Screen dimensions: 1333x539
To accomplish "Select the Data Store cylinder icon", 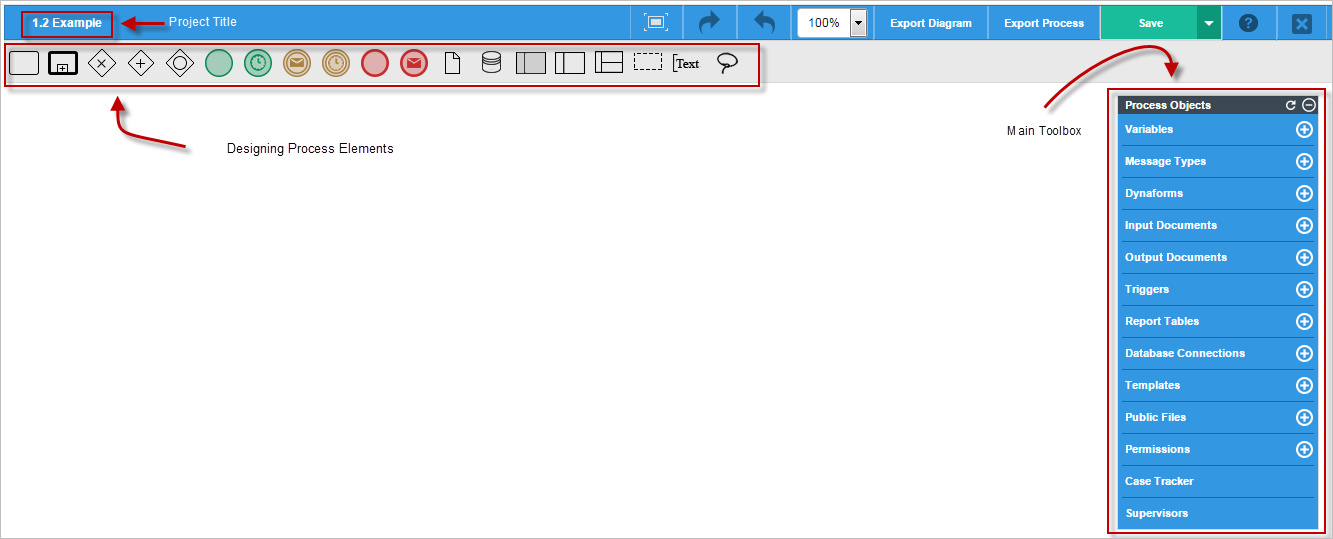I will 491,63.
